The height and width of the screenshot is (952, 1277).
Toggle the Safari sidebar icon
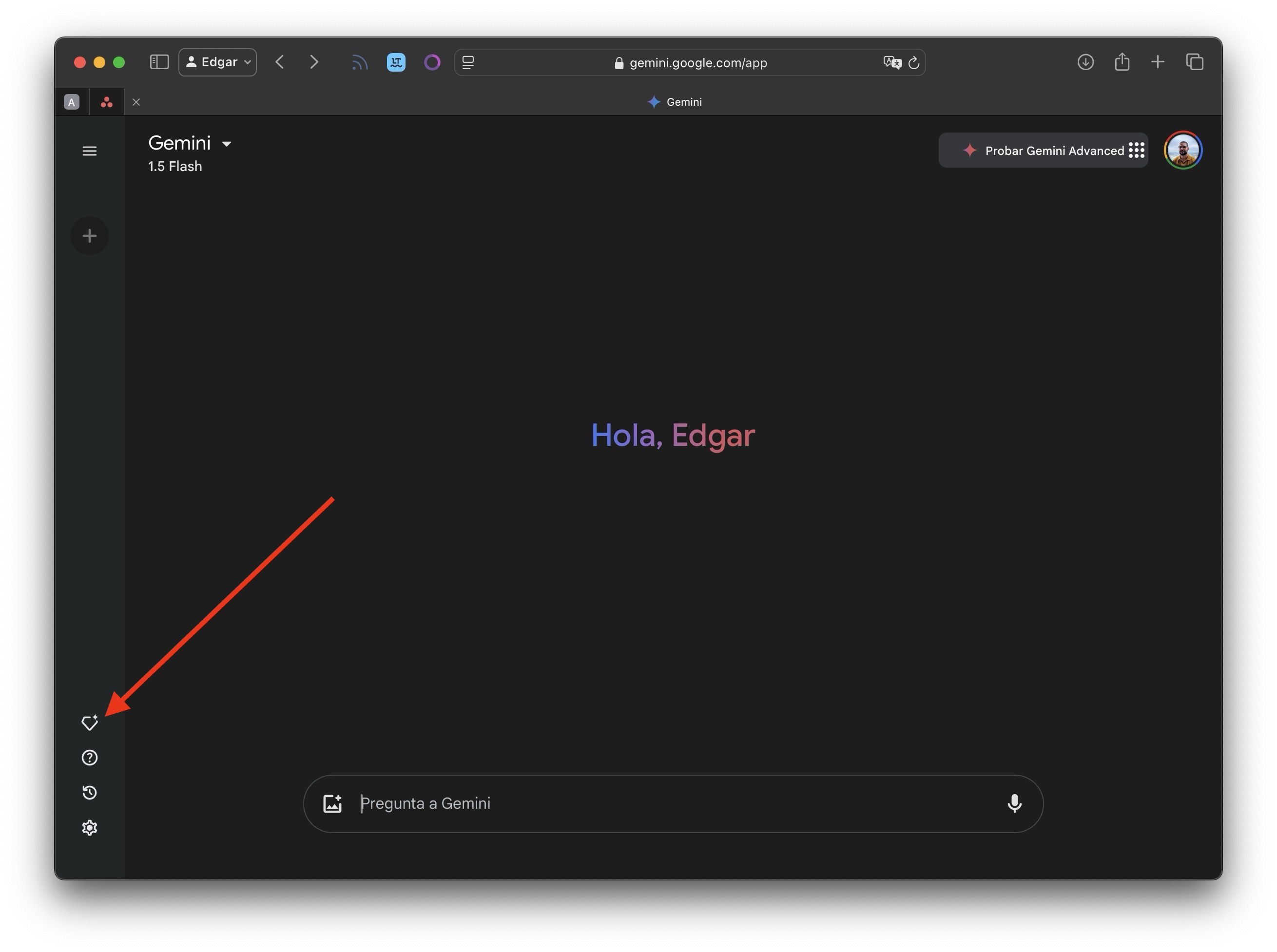tap(159, 62)
